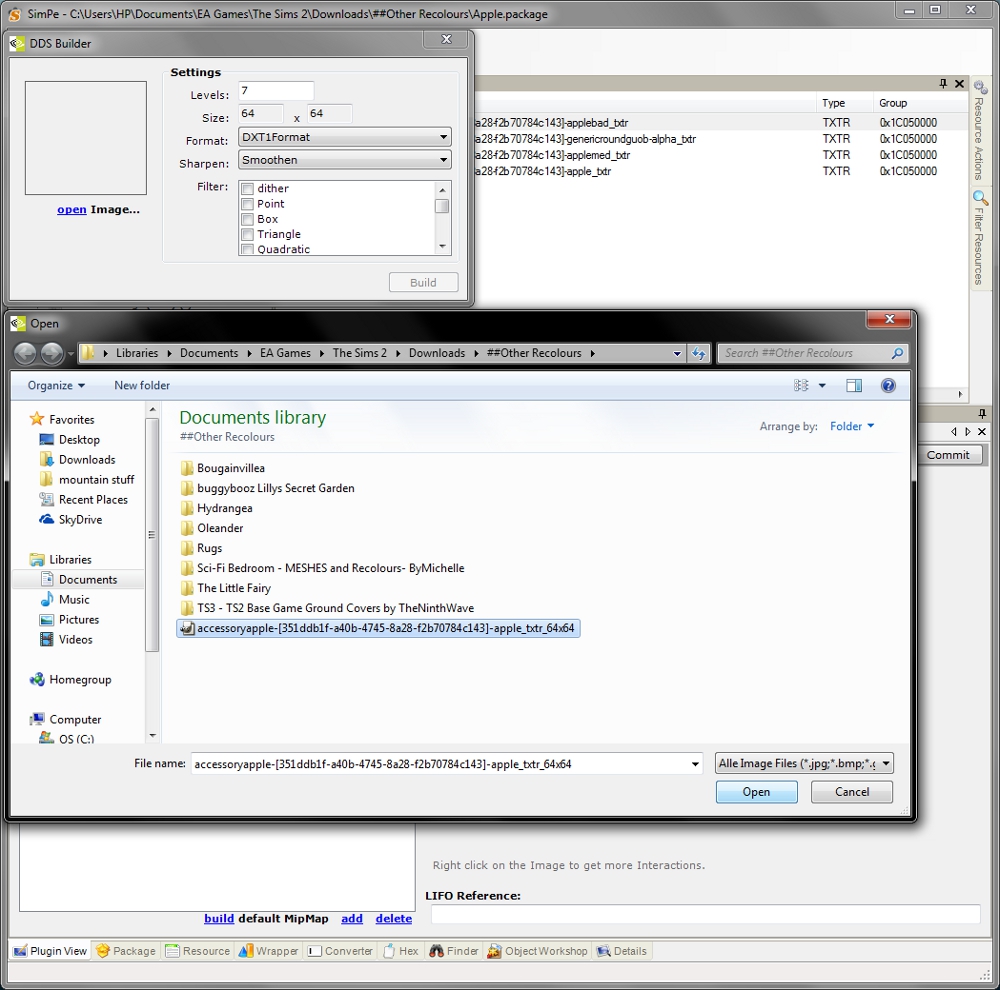
Task: Enable the dither filter checkbox
Action: click(x=247, y=189)
